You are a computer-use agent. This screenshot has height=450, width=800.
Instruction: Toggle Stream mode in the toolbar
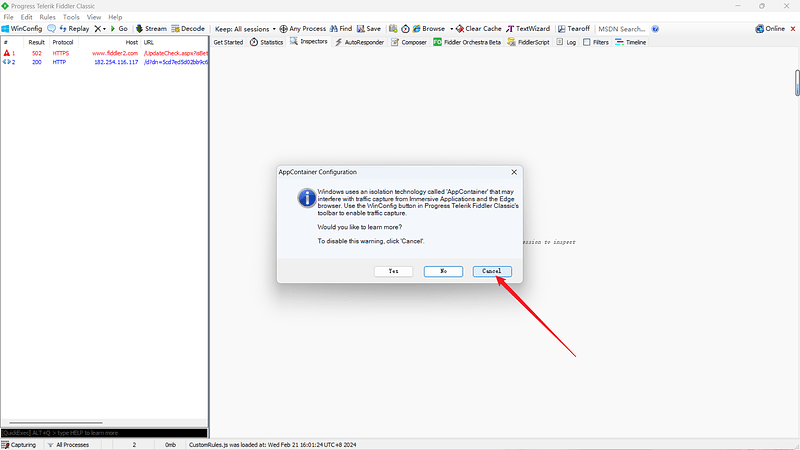point(151,29)
